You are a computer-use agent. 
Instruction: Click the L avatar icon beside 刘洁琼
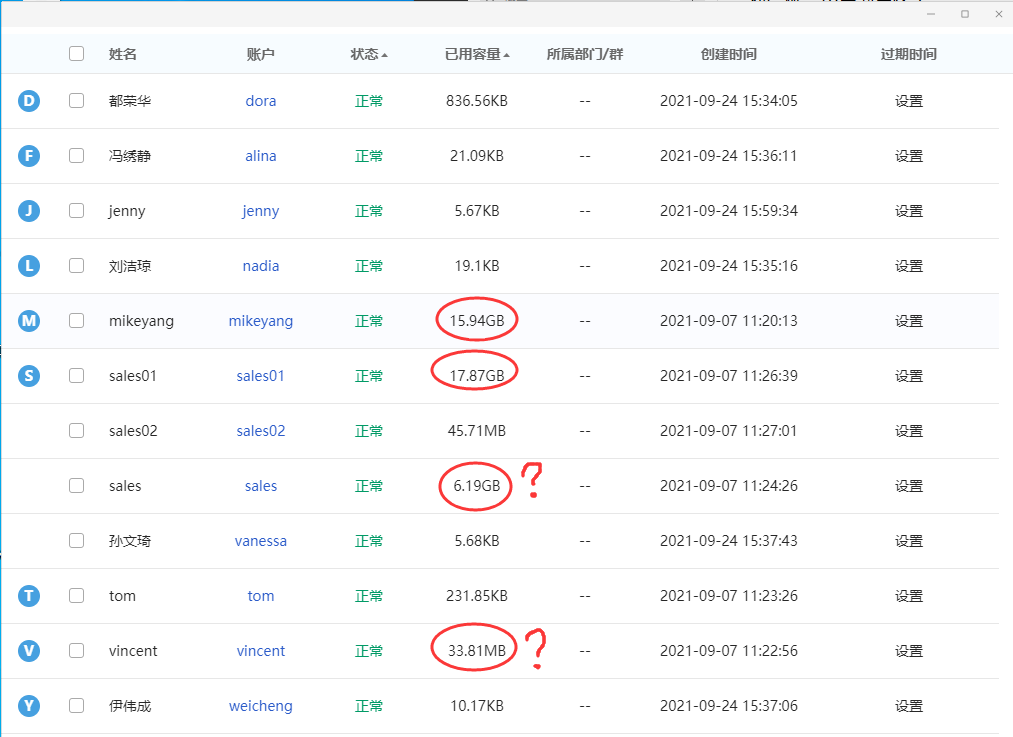(28, 266)
